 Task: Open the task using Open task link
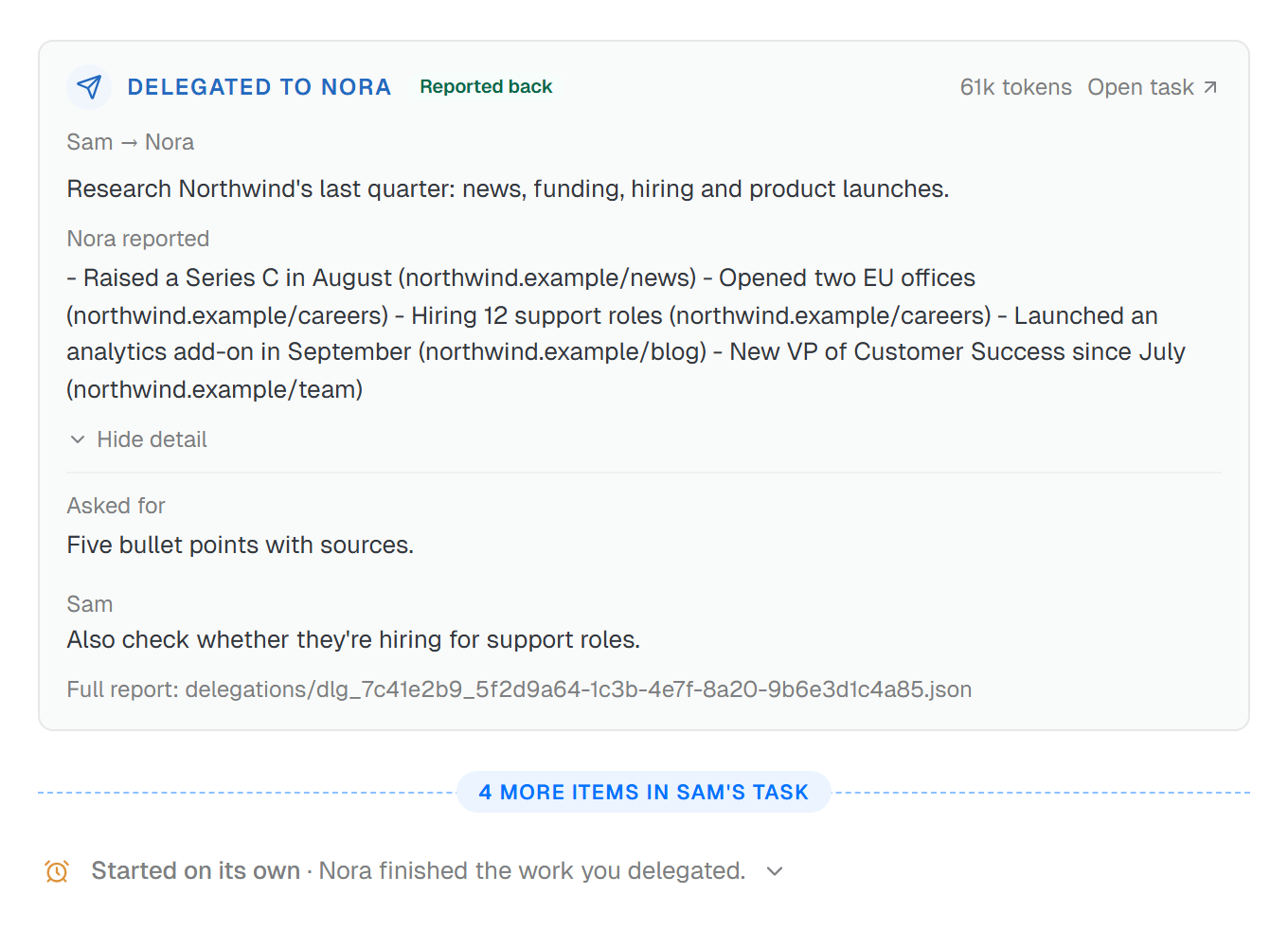(1153, 87)
